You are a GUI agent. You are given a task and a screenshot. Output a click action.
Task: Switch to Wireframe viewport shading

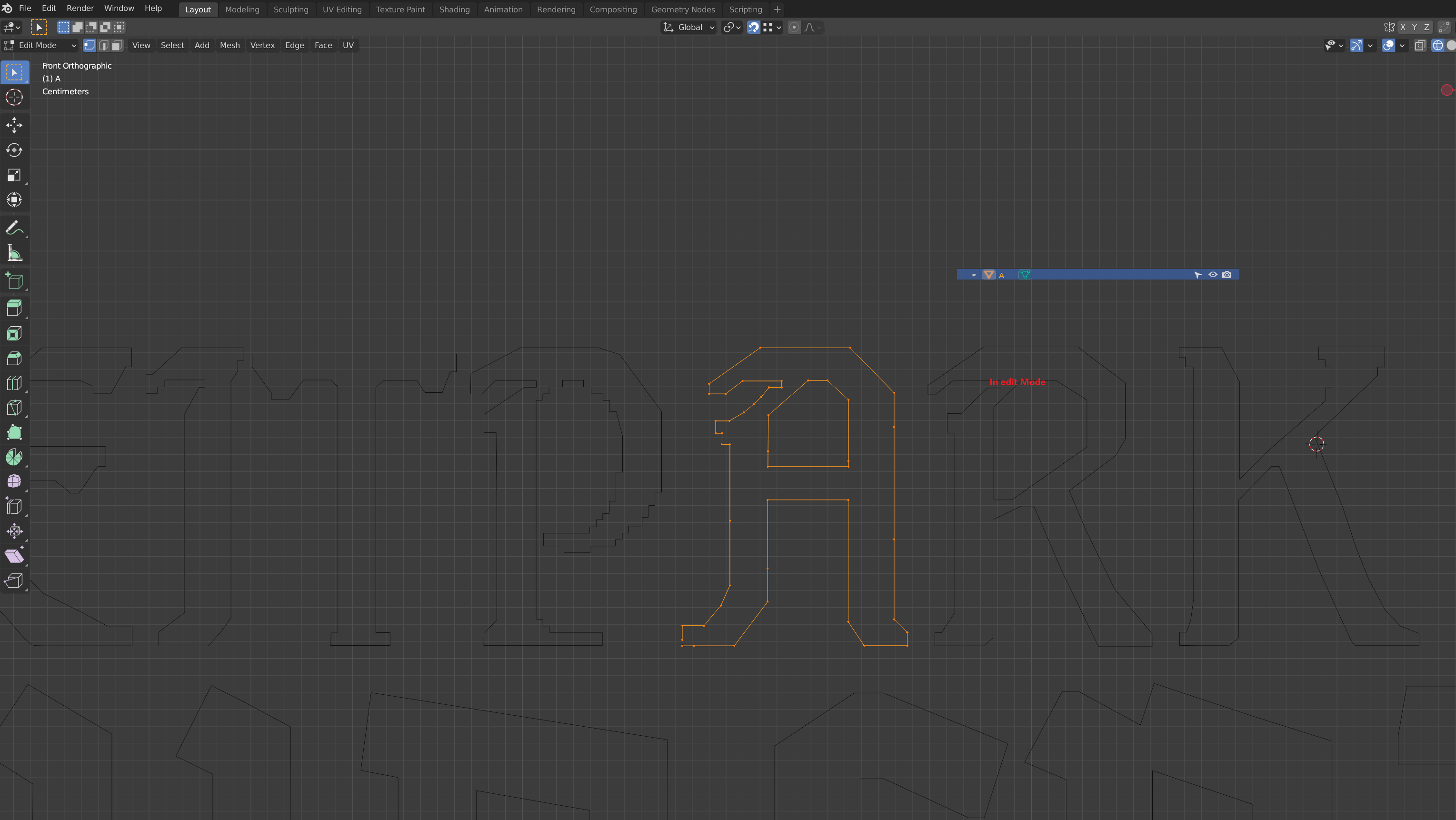(1437, 45)
